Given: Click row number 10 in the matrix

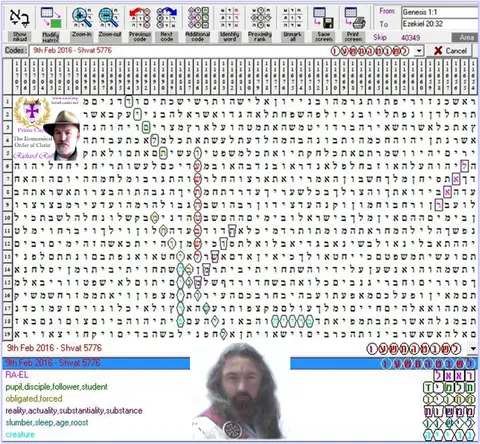Looking at the screenshot, I should coord(7,218).
